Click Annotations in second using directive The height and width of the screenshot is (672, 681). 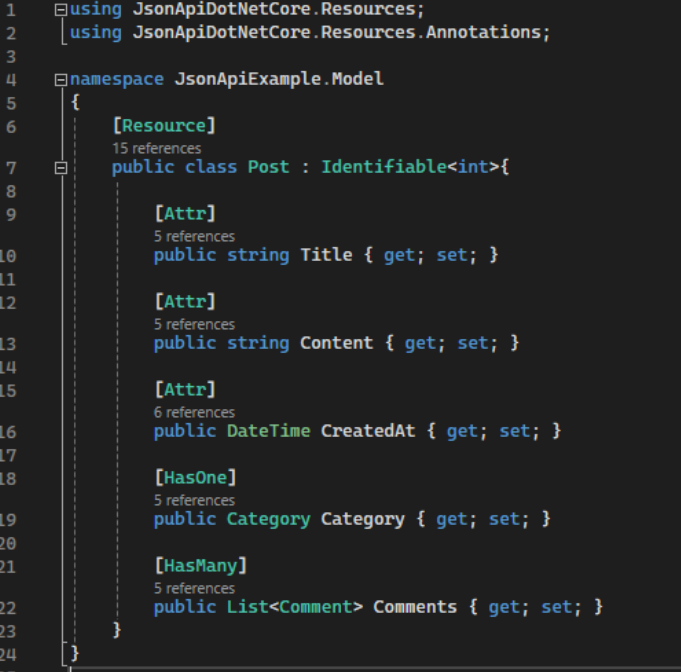(483, 33)
